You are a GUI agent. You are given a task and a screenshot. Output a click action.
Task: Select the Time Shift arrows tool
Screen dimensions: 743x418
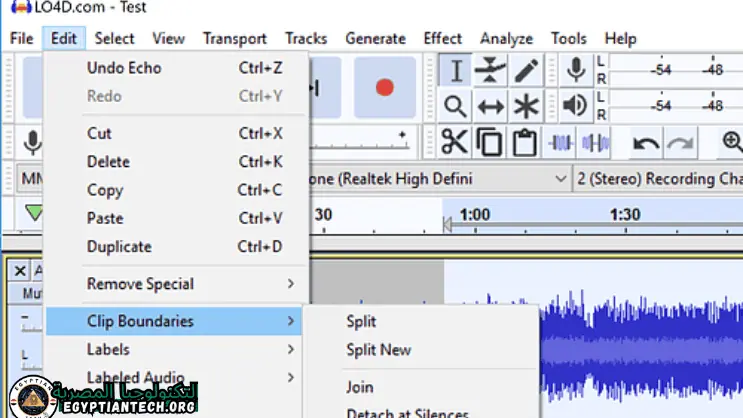(490, 106)
